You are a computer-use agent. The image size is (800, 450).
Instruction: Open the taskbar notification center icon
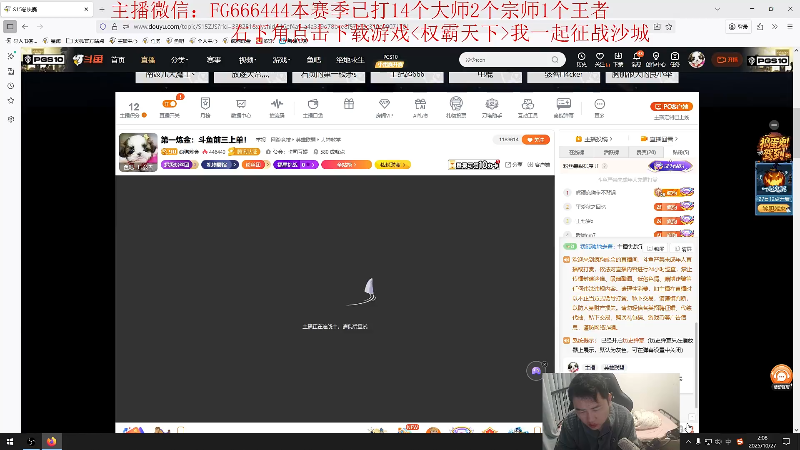click(x=787, y=441)
